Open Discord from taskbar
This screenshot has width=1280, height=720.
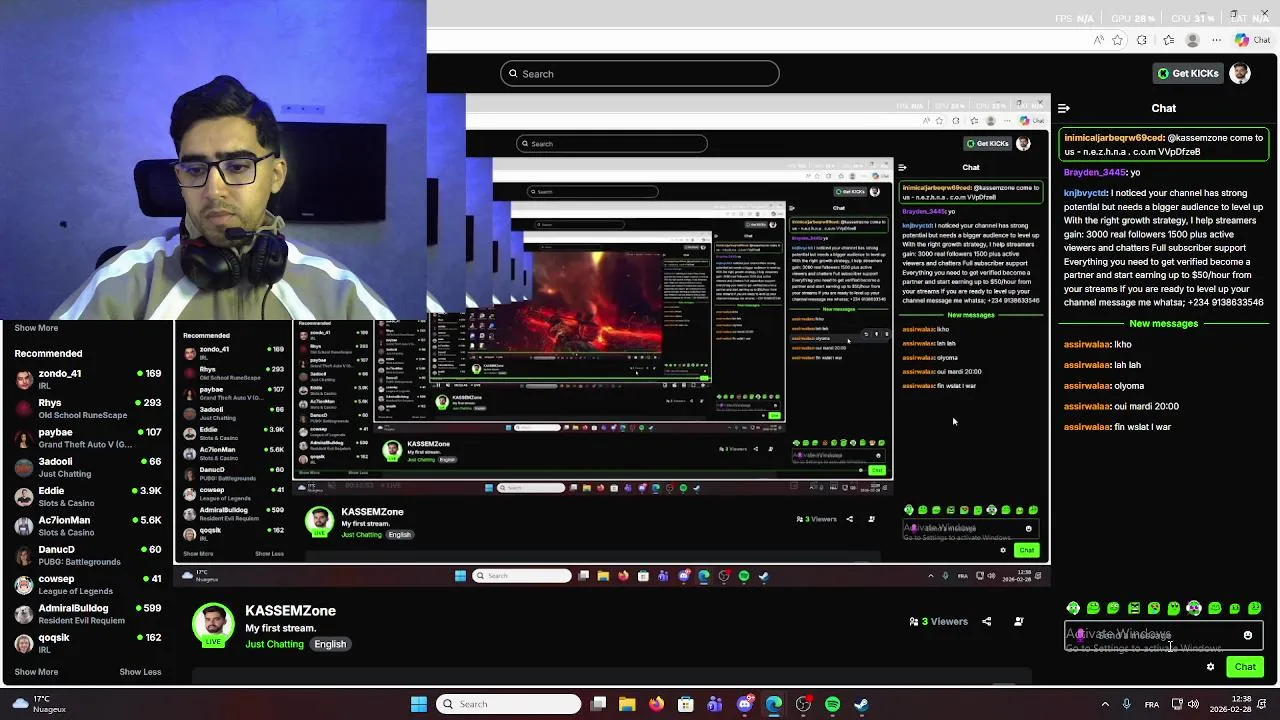(x=744, y=704)
